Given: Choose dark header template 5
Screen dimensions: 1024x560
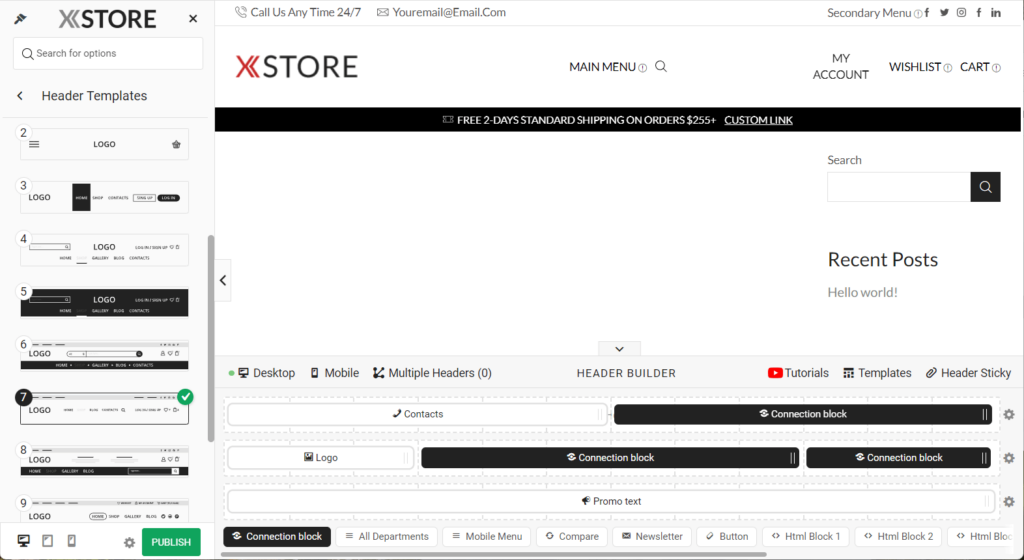Looking at the screenshot, I should tap(104, 303).
